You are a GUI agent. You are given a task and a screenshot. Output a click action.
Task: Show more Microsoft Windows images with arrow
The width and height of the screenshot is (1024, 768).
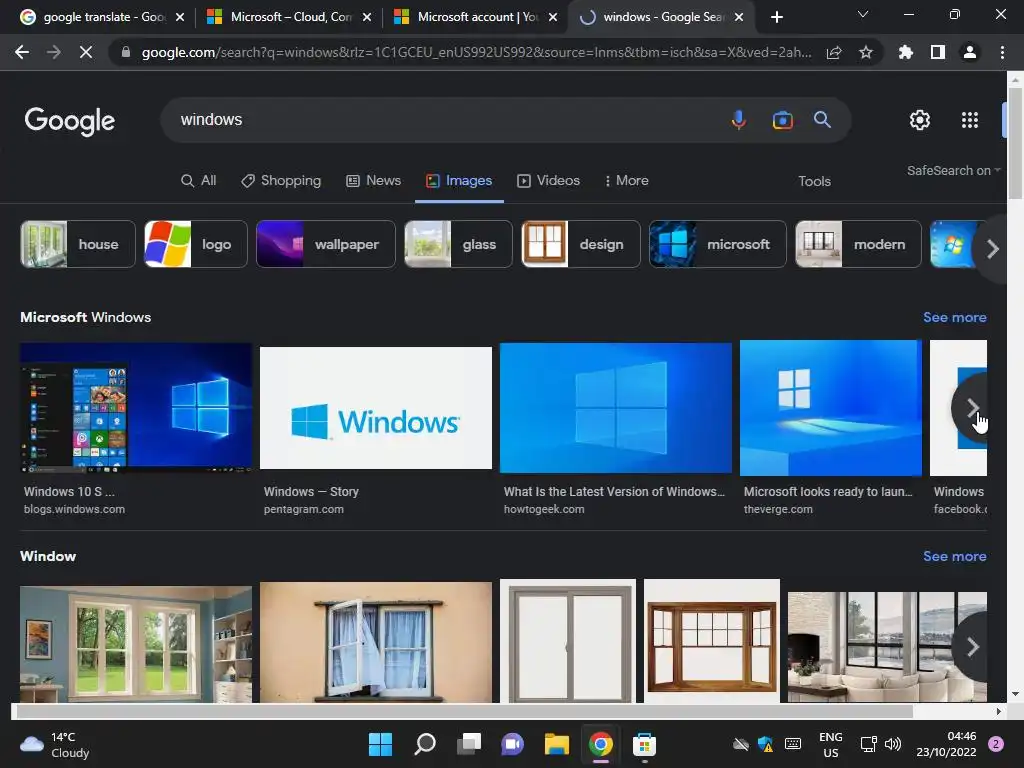click(x=972, y=408)
